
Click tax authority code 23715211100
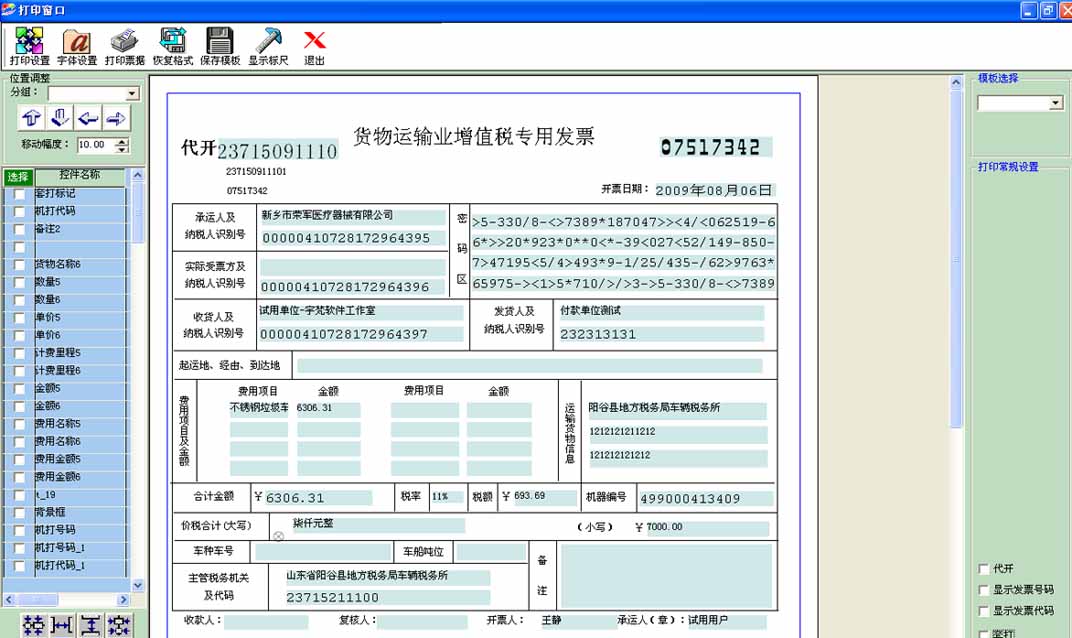click(x=388, y=598)
